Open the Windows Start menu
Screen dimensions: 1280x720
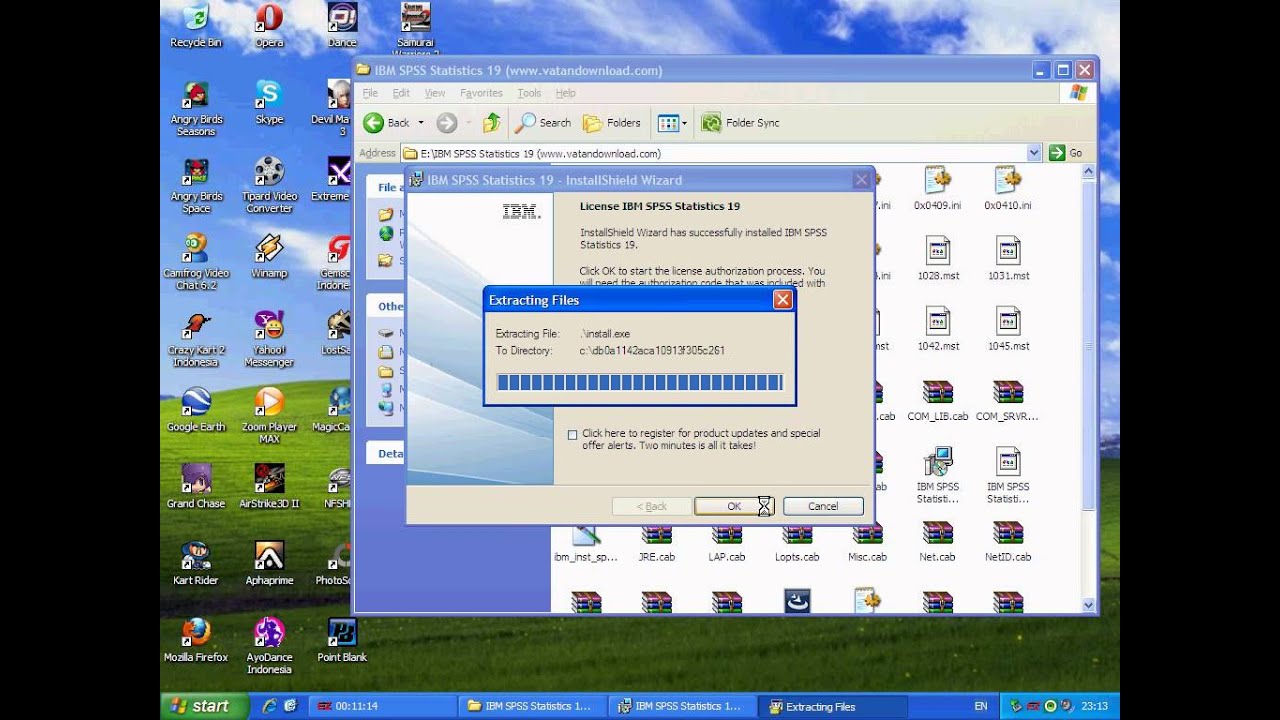(x=203, y=706)
